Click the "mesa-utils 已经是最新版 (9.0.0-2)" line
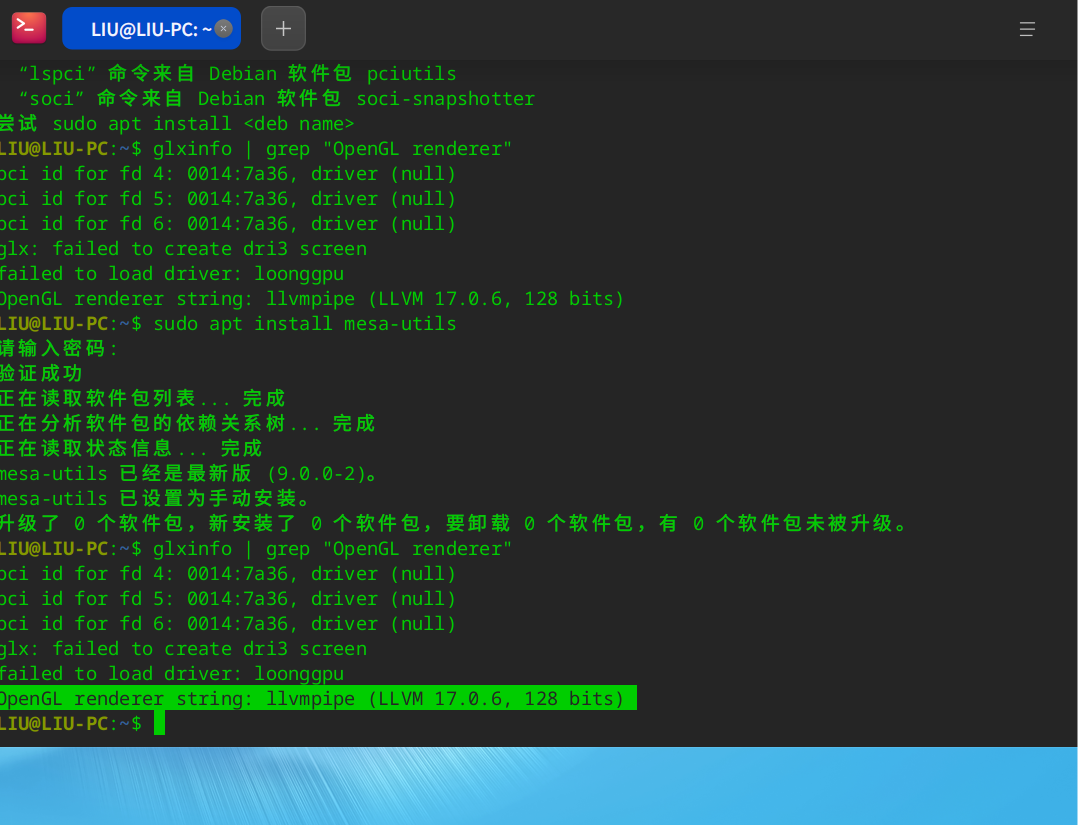 (188, 474)
